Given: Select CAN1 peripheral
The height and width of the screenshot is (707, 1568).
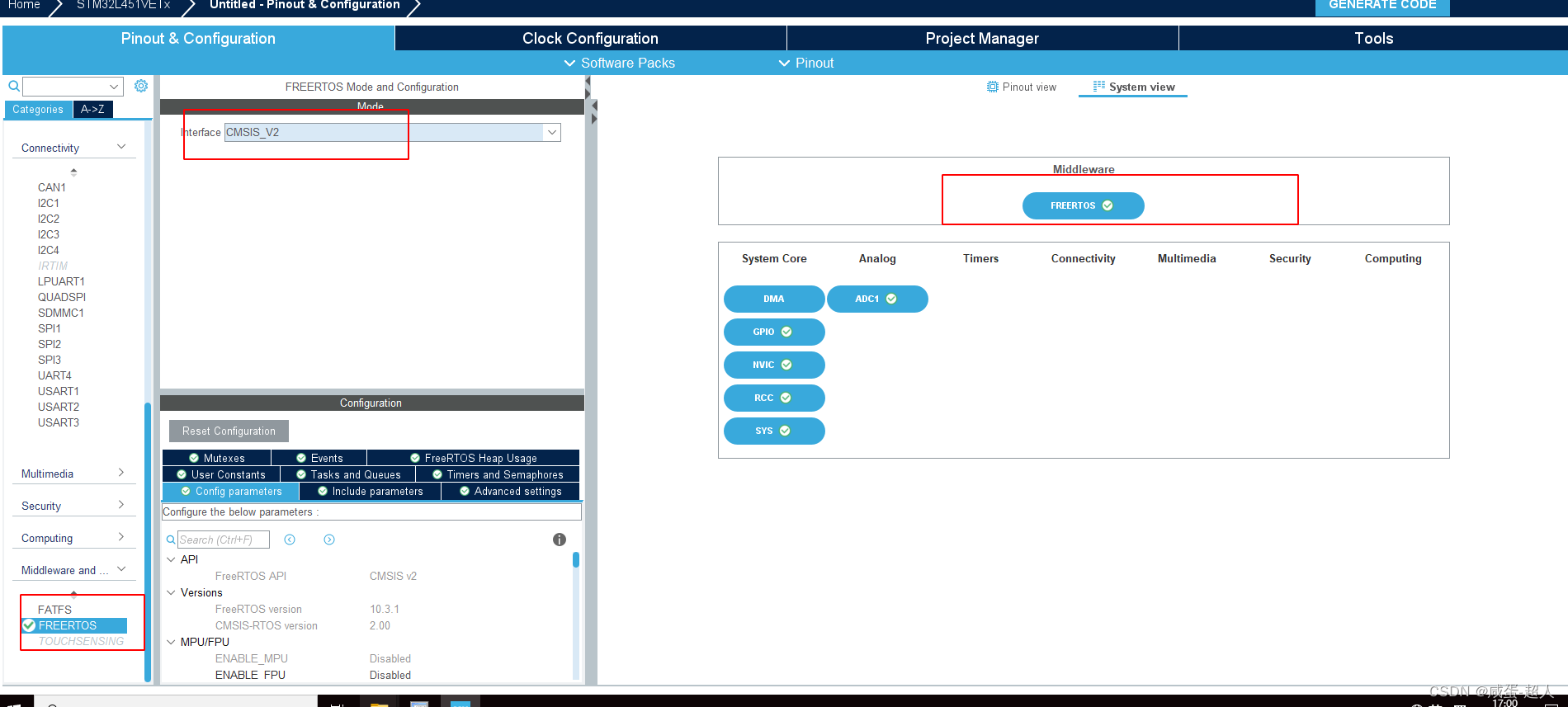Looking at the screenshot, I should tap(52, 187).
